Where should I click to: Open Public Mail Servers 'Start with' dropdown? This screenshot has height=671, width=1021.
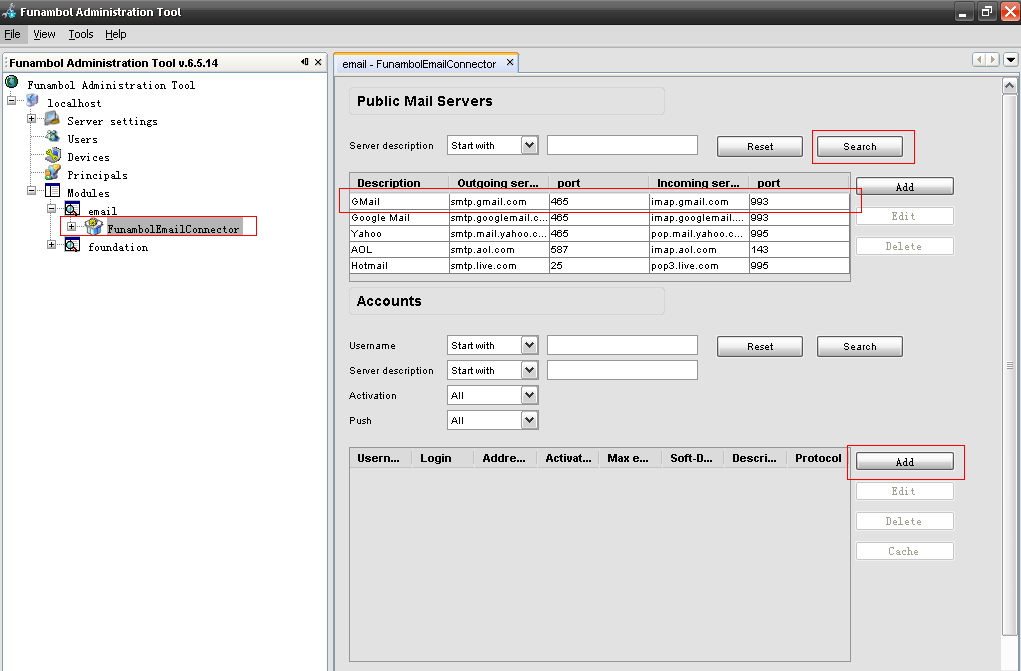click(529, 145)
